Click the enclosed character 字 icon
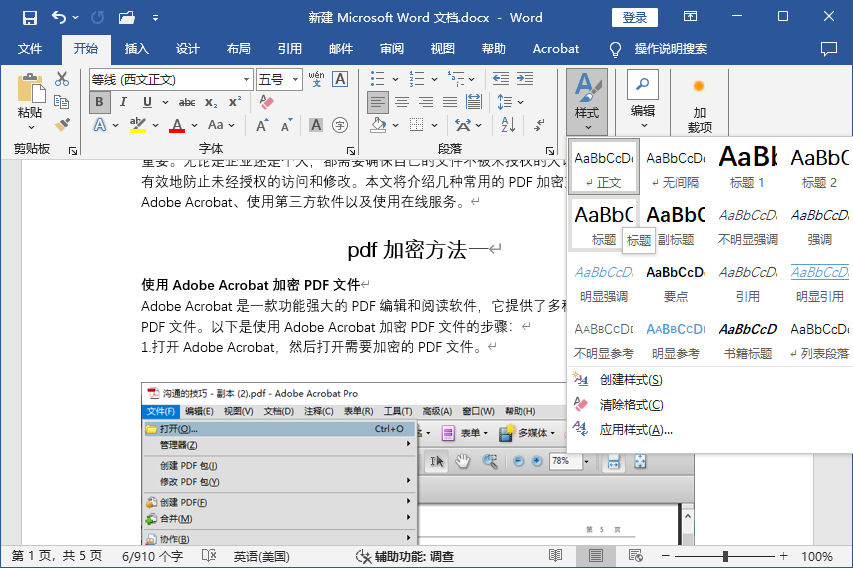The height and width of the screenshot is (568, 853). click(340, 126)
